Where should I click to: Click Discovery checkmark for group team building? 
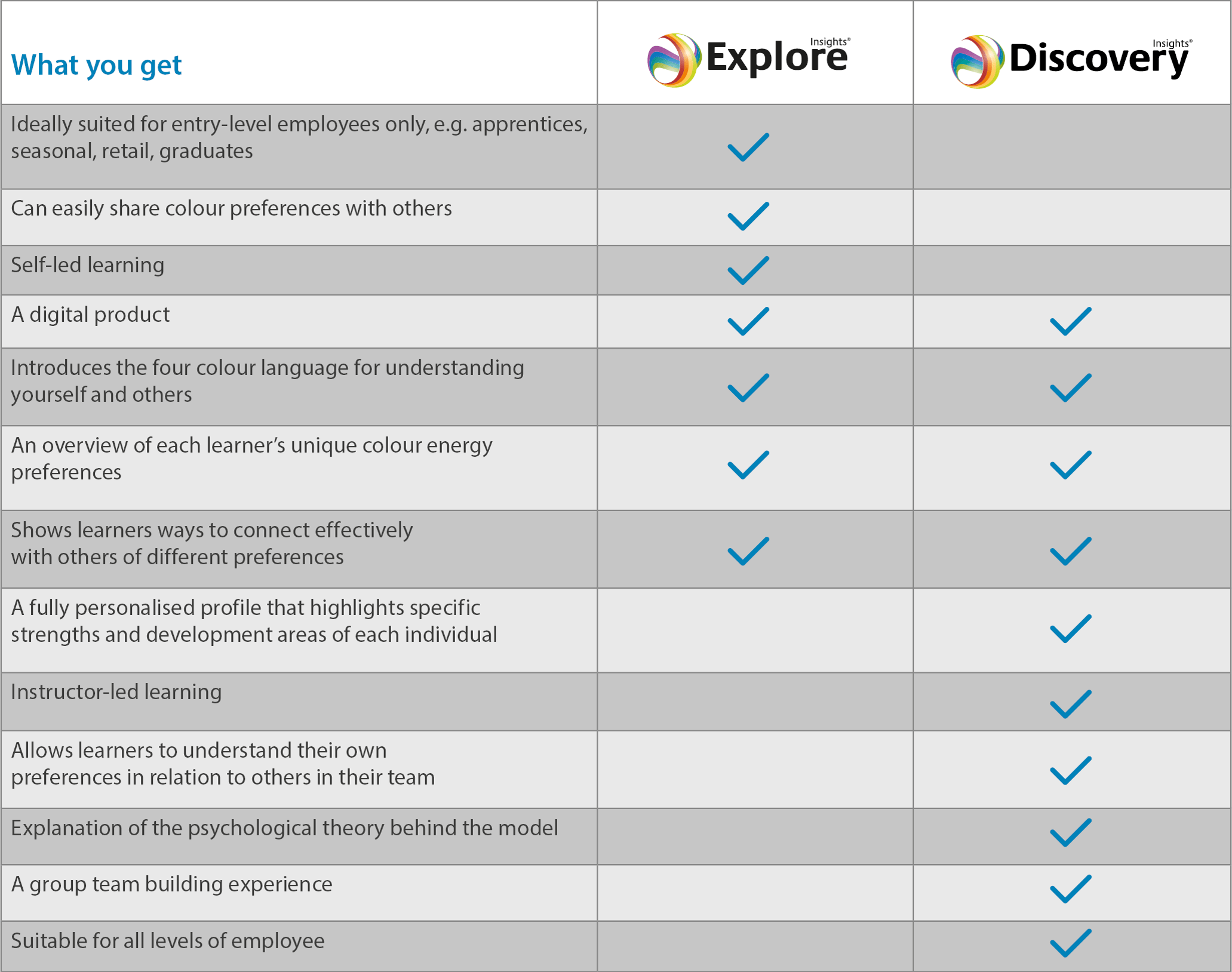point(1070,889)
